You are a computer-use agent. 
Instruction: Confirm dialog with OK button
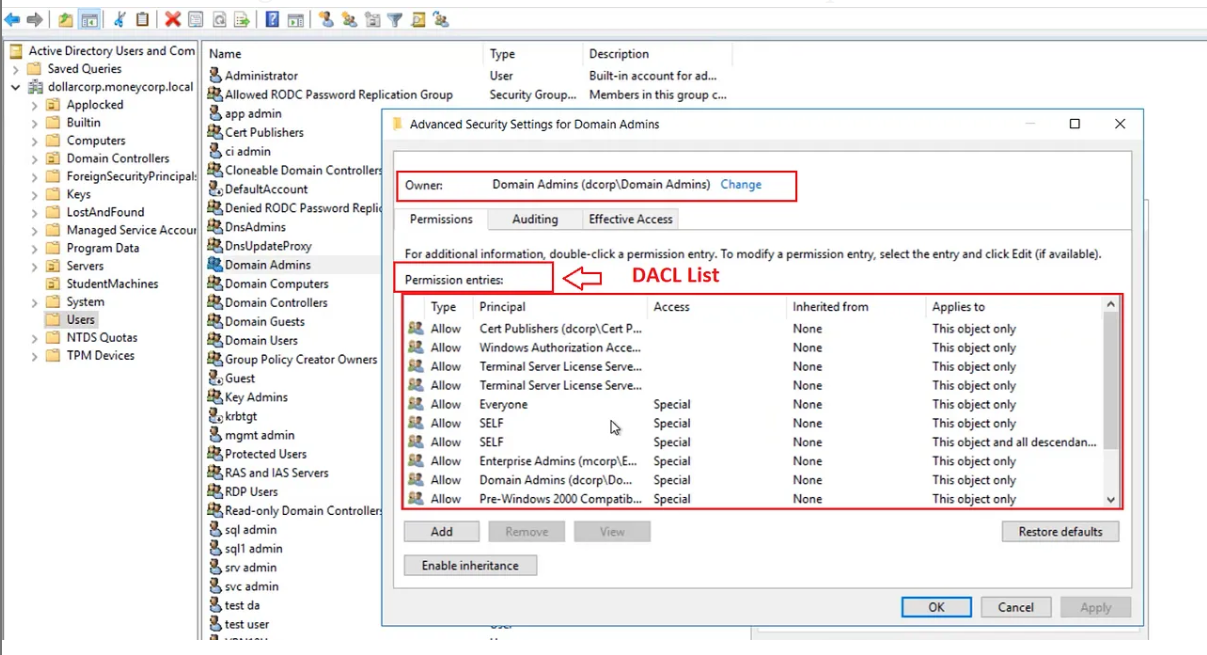click(936, 607)
